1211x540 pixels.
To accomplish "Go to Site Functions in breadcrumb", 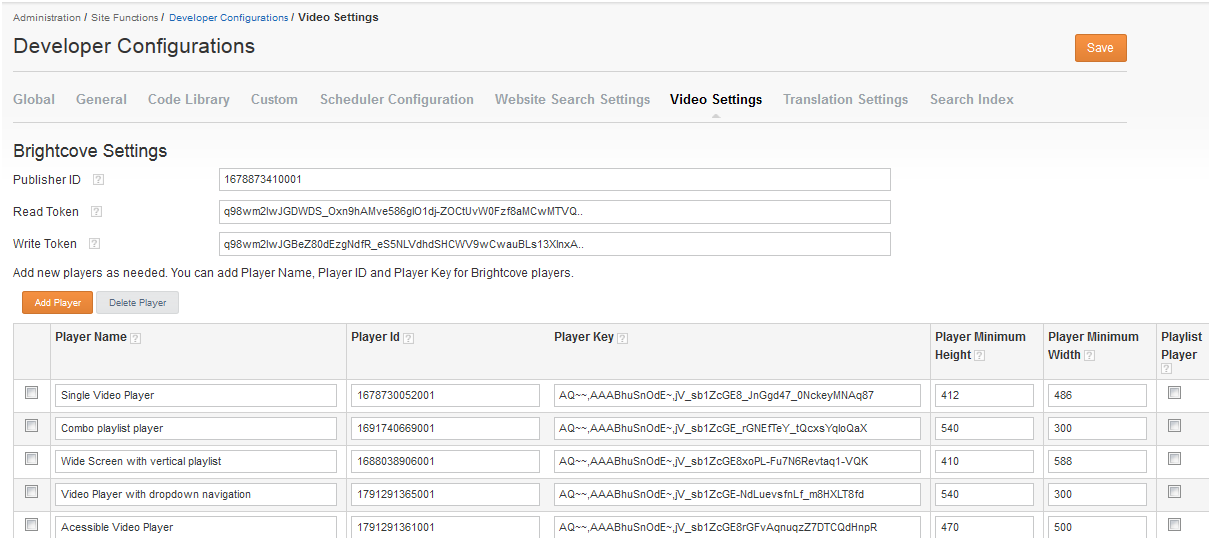I will pyautogui.click(x=125, y=18).
